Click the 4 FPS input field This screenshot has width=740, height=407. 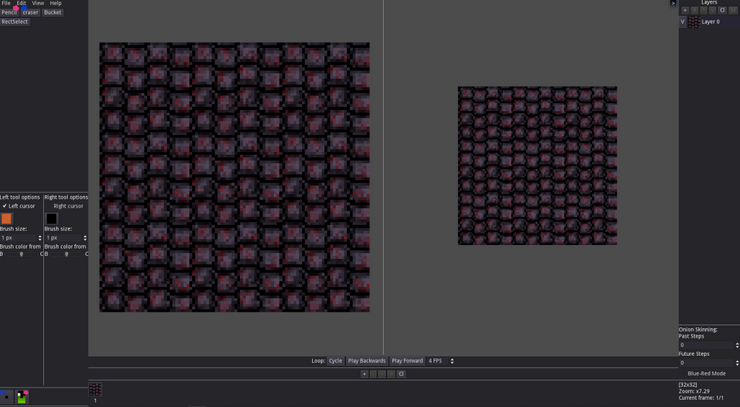click(437, 361)
